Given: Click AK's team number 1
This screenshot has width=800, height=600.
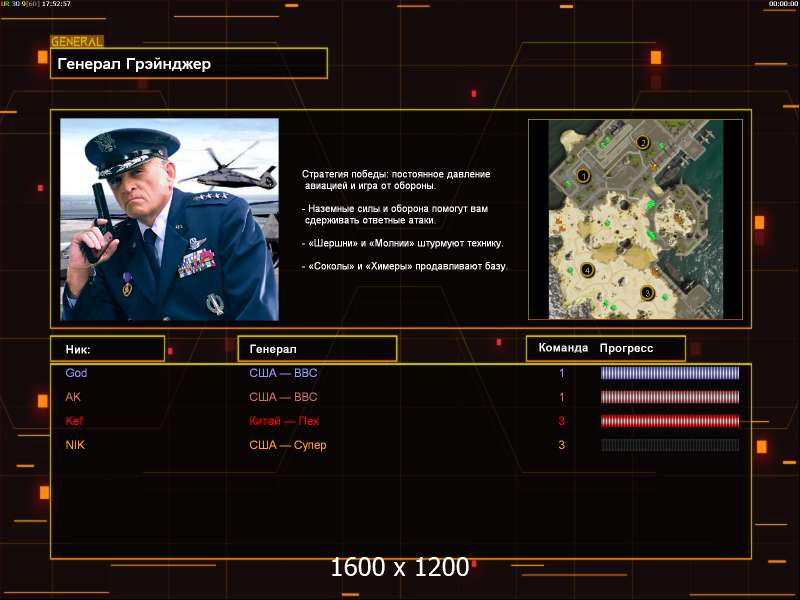Looking at the screenshot, I should (x=562, y=397).
